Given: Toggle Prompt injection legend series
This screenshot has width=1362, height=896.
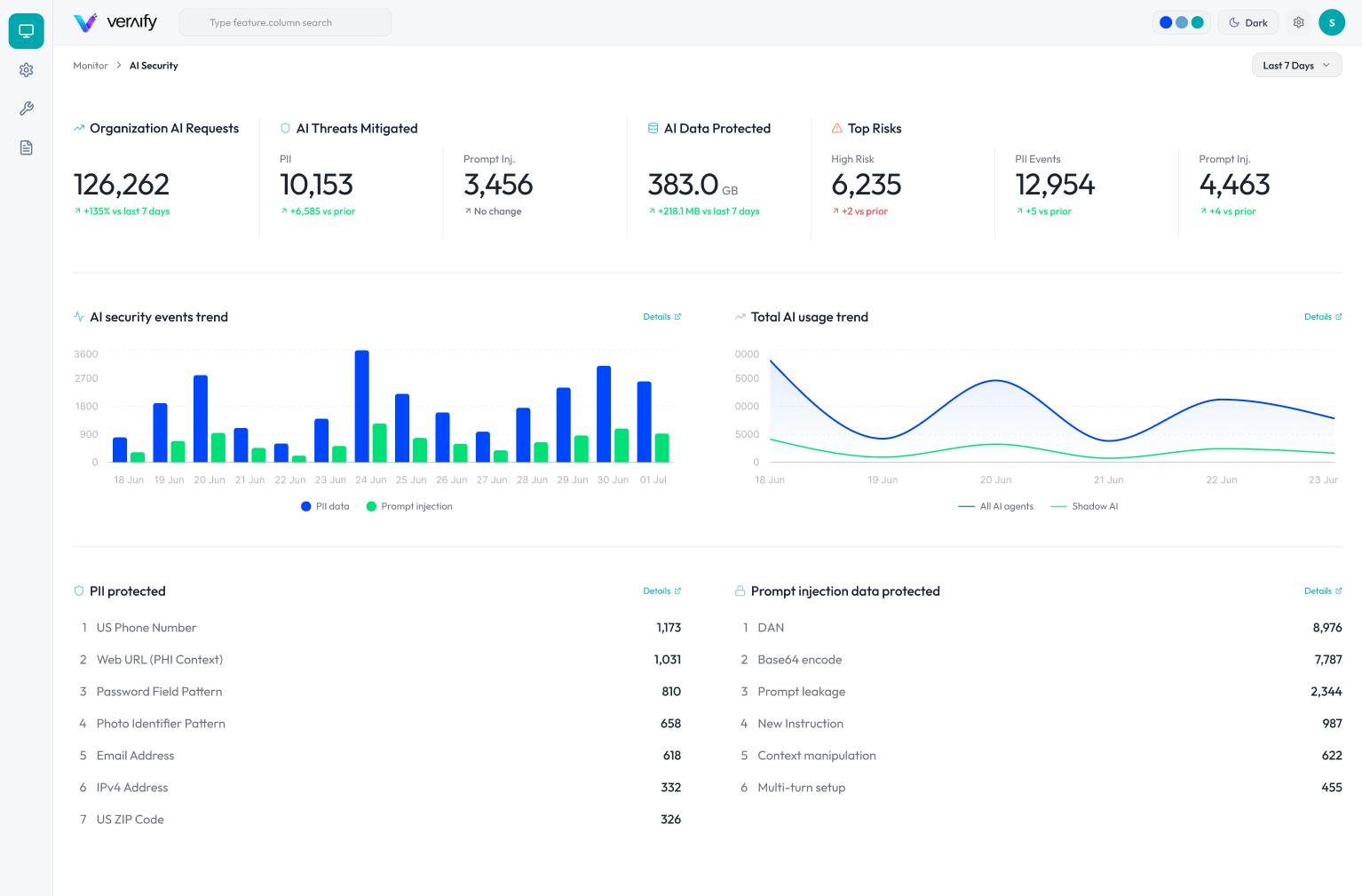Looking at the screenshot, I should click(x=409, y=506).
